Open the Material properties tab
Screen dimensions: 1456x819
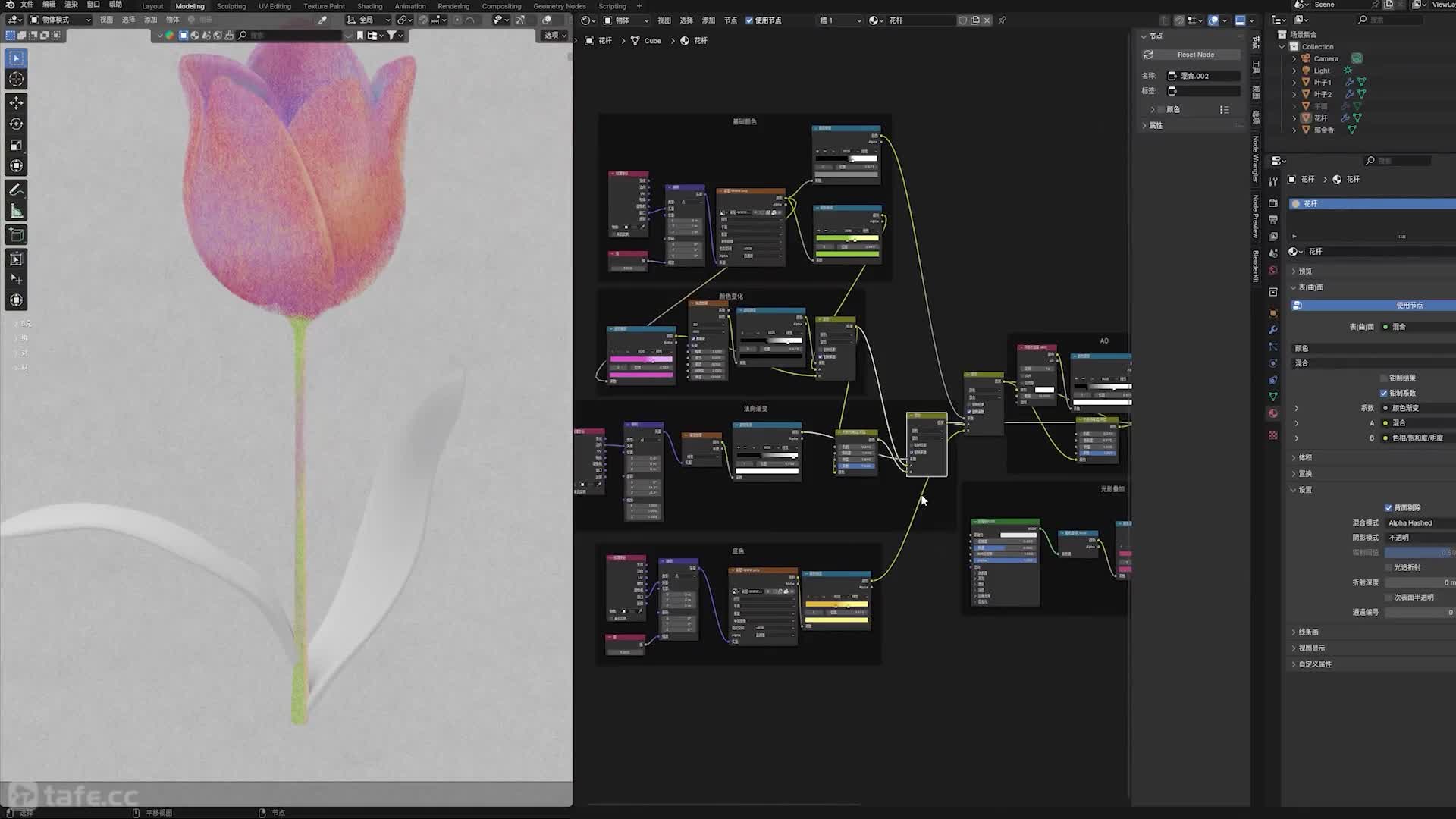1273,413
